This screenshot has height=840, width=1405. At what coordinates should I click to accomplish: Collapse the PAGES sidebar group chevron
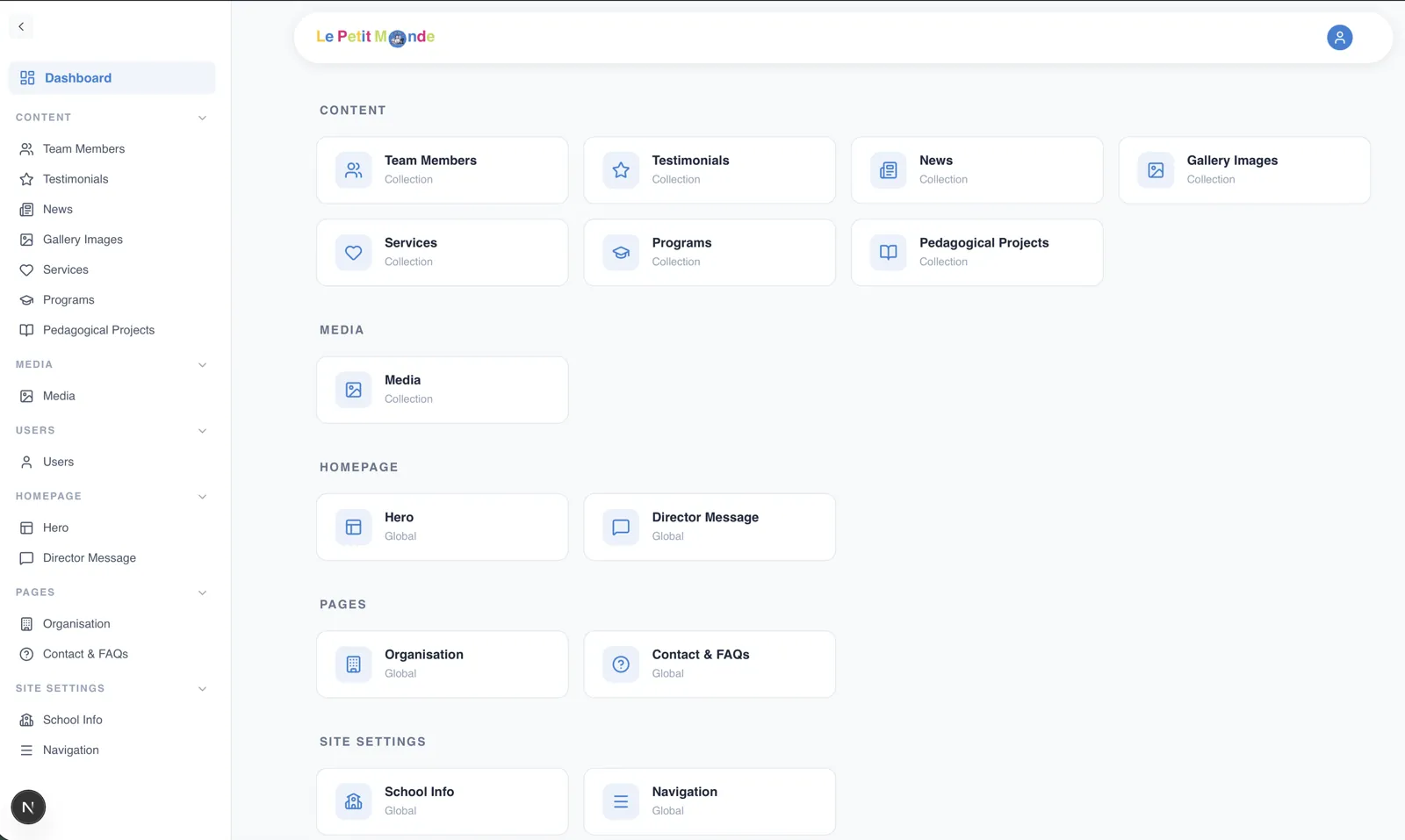click(x=203, y=592)
